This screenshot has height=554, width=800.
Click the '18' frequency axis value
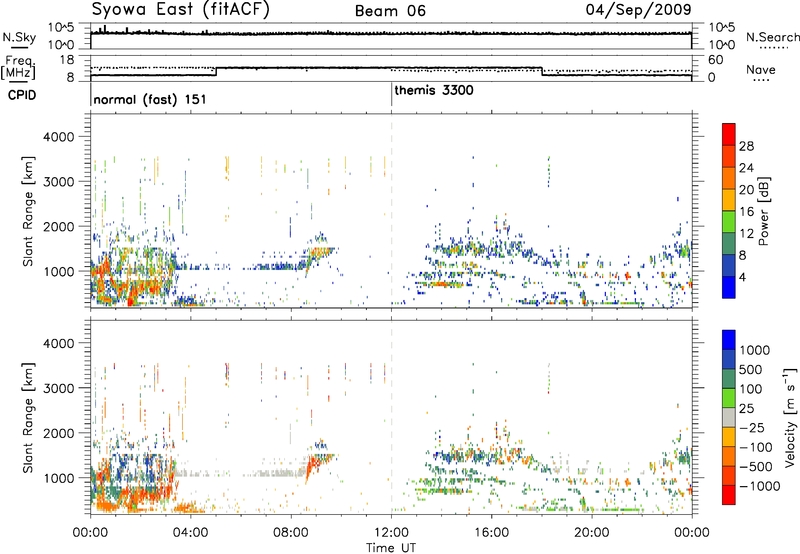67,60
